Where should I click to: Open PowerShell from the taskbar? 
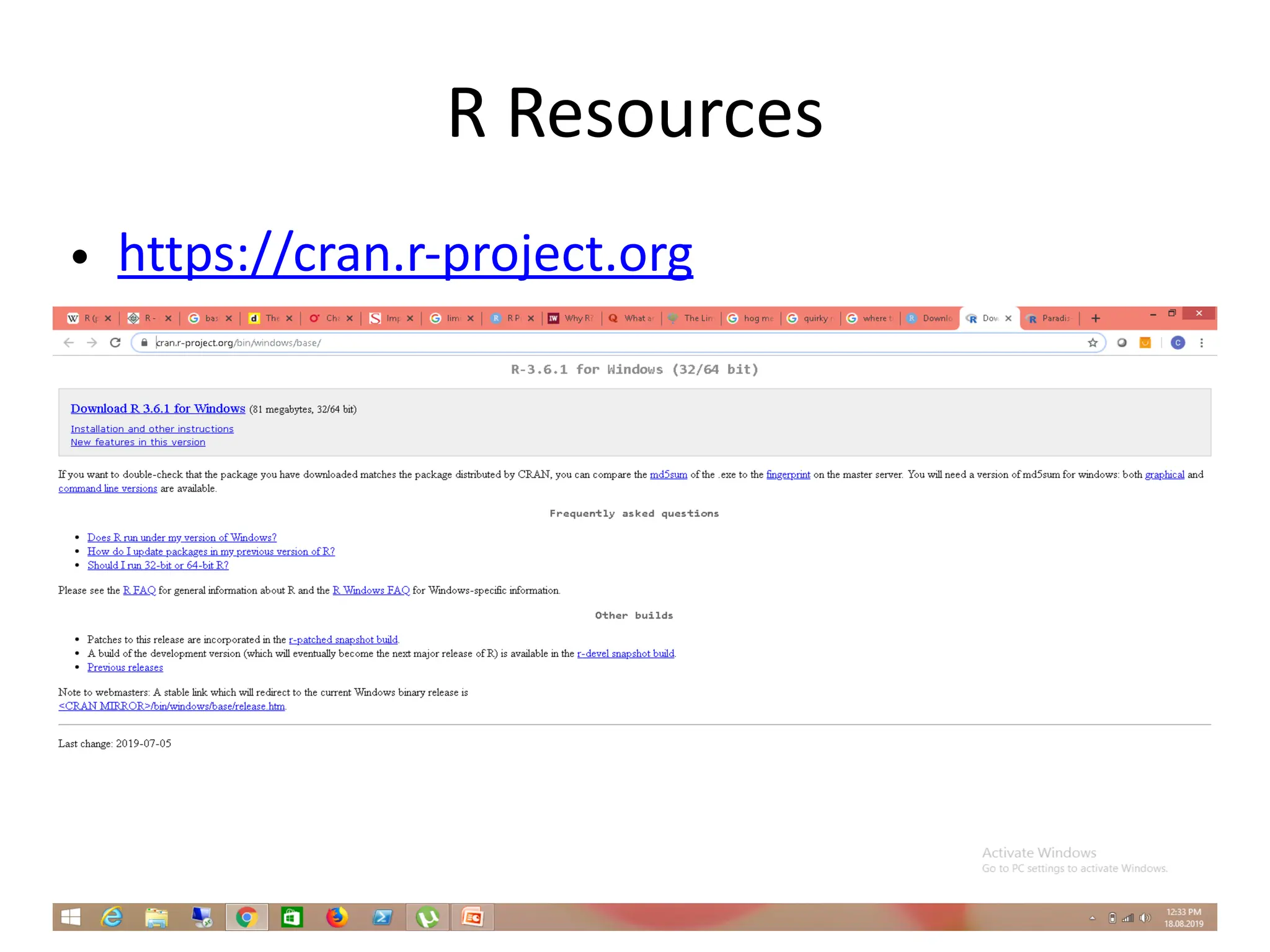pyautogui.click(x=382, y=917)
